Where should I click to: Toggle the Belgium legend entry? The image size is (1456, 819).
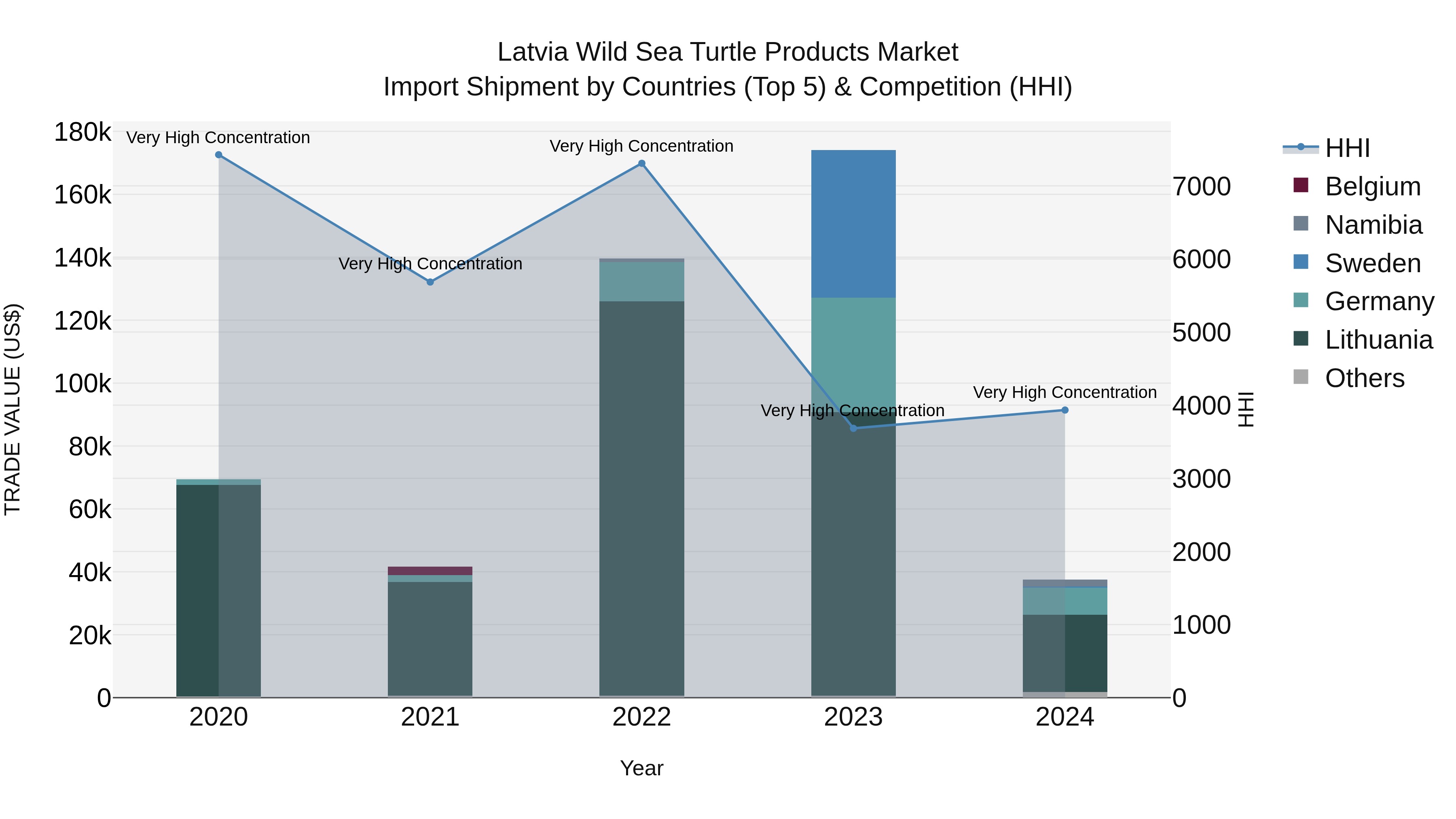point(1357,186)
